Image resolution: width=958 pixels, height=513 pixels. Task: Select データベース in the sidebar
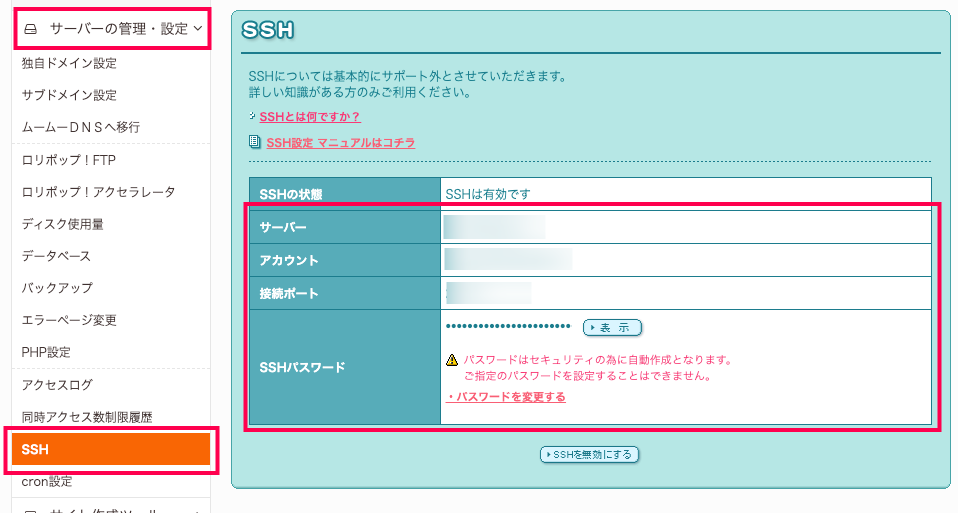[56, 256]
